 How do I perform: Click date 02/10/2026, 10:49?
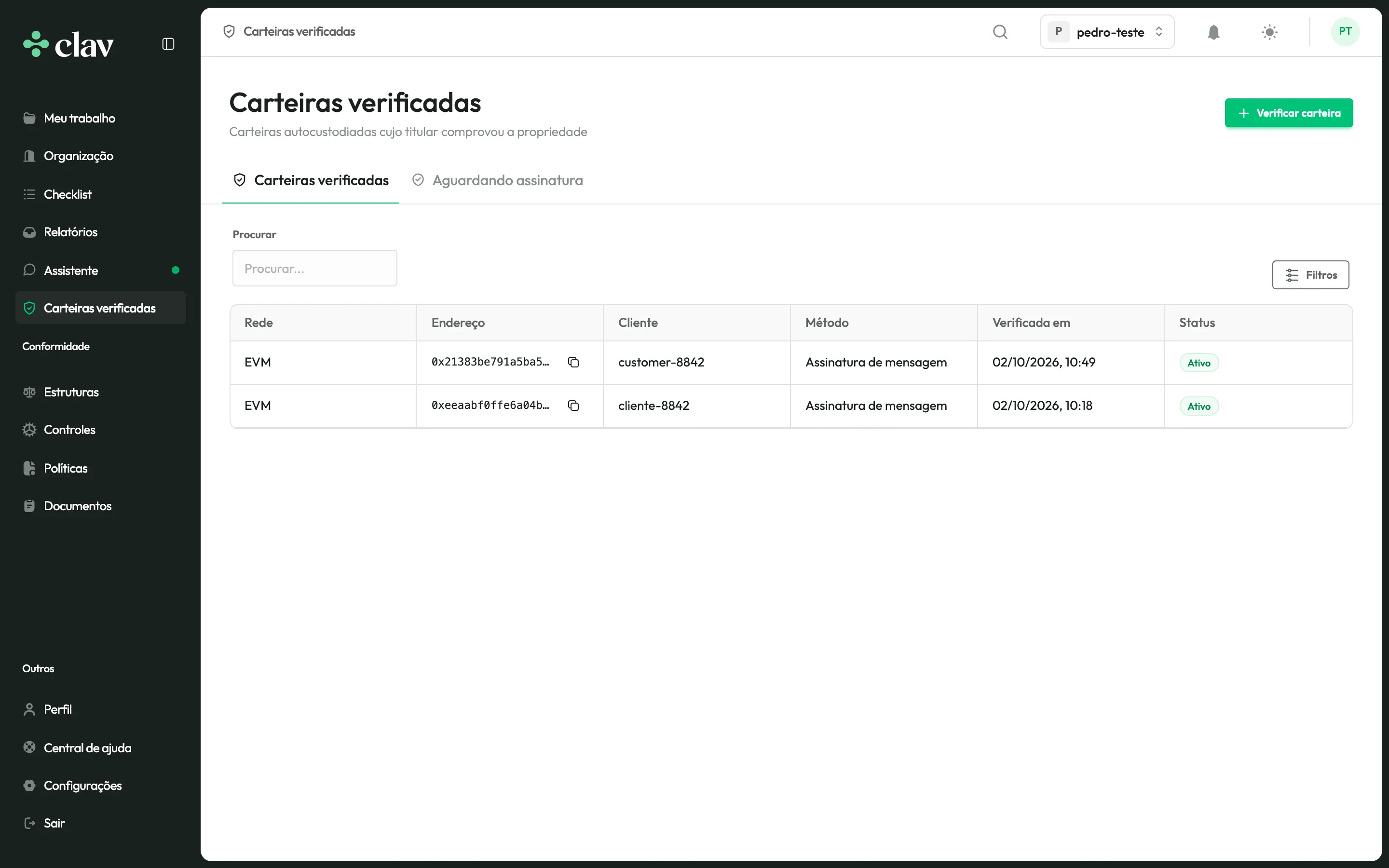[x=1044, y=362]
